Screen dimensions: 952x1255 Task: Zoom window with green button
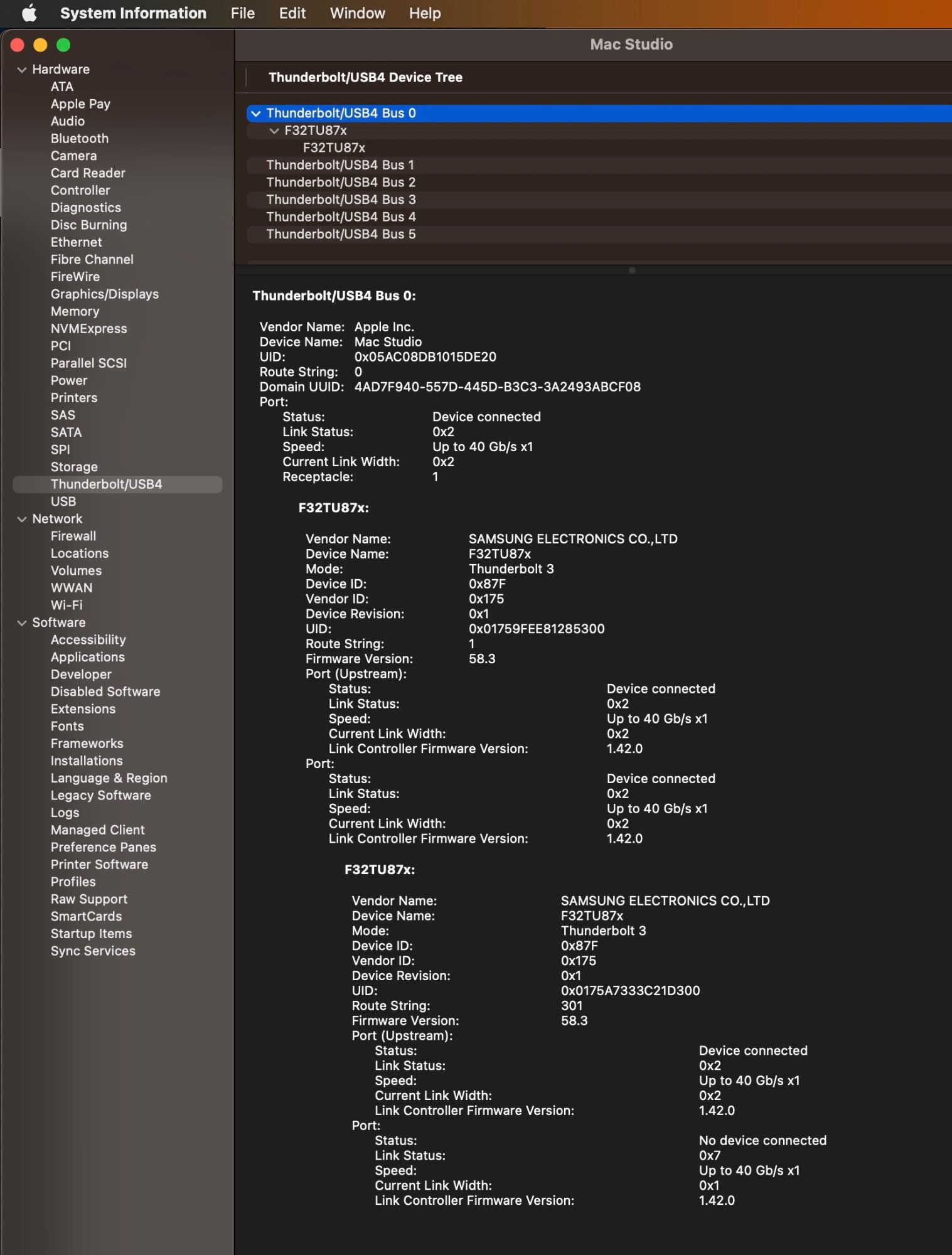(x=63, y=45)
